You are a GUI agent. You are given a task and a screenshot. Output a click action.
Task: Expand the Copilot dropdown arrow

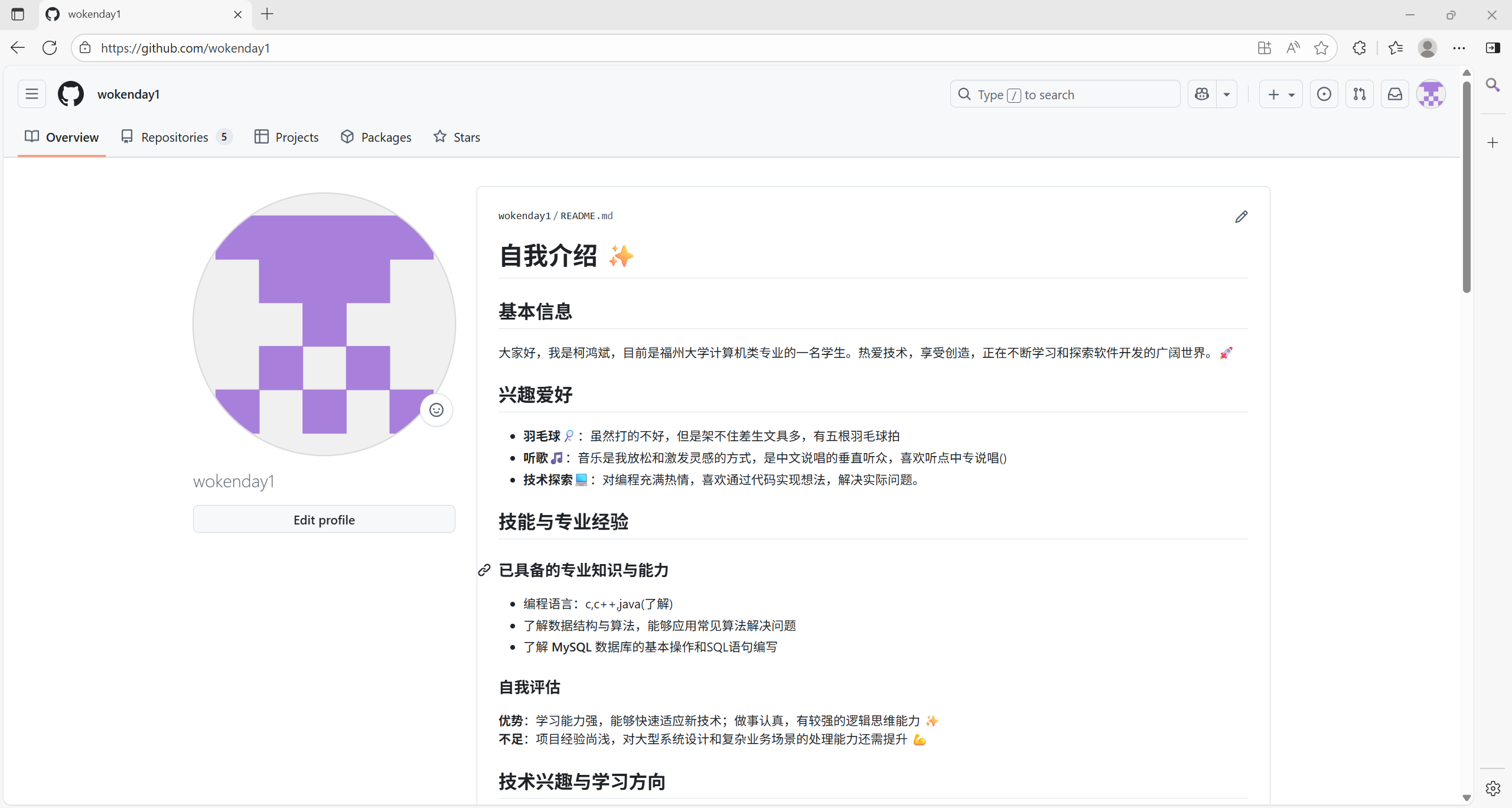tap(1227, 95)
